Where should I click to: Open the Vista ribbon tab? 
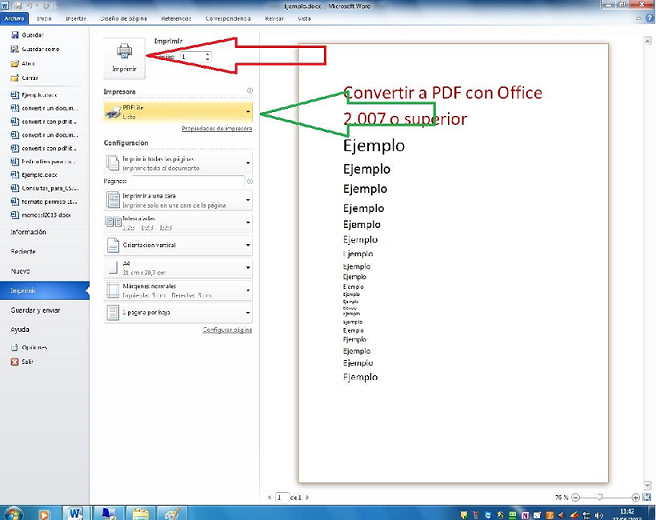tap(304, 19)
